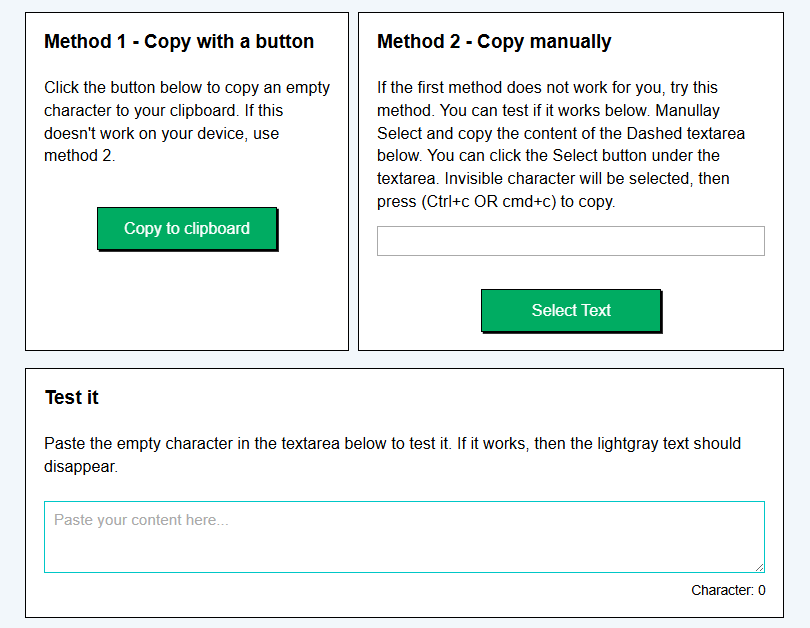Image resolution: width=810 pixels, height=628 pixels.
Task: Click the empty textarea above Select Text
Action: tap(570, 240)
